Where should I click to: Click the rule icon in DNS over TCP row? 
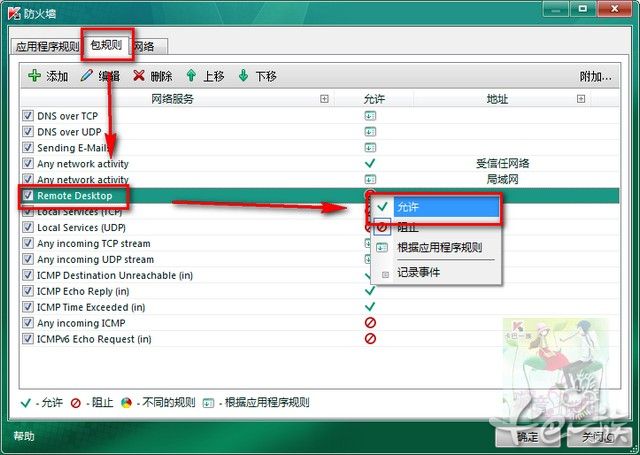(370, 116)
